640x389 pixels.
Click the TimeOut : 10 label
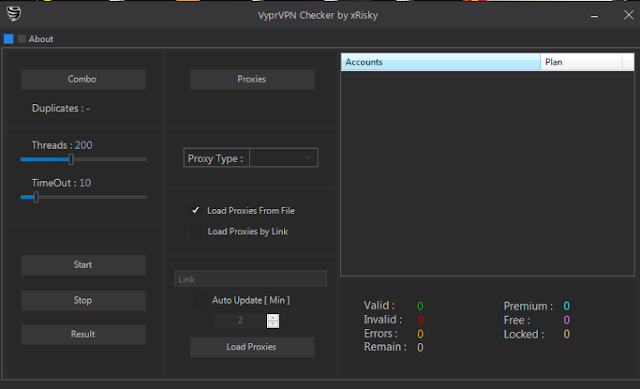tap(61, 183)
